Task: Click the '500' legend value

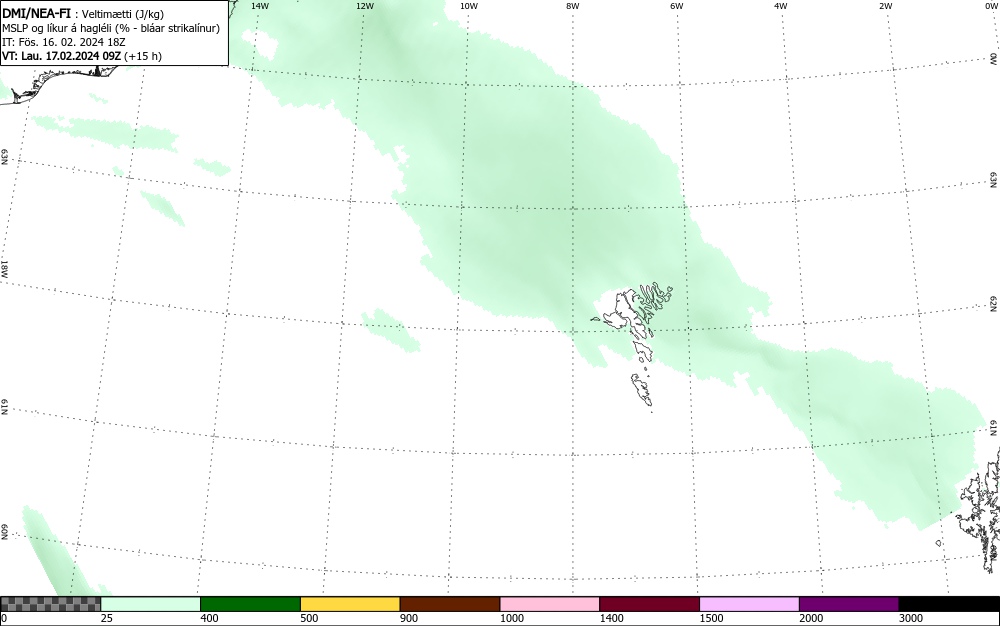Action: point(309,618)
